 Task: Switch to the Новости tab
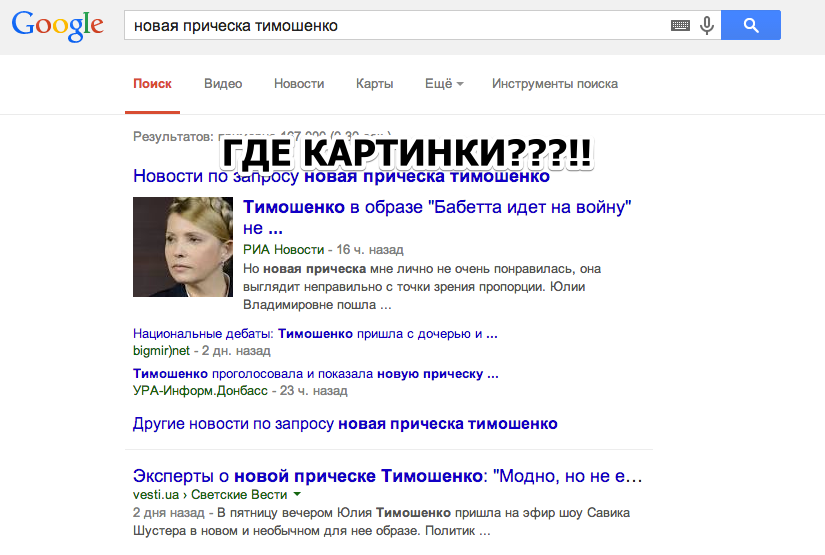pyautogui.click(x=299, y=84)
